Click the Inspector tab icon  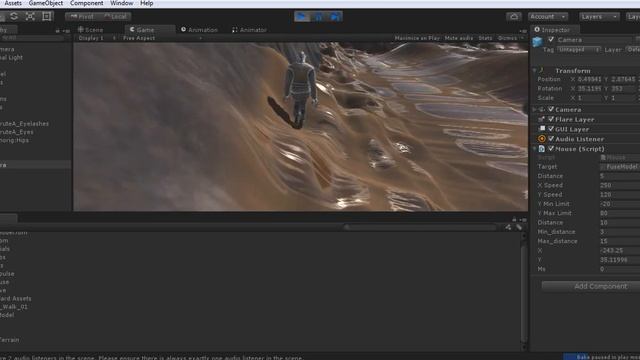[537, 29]
